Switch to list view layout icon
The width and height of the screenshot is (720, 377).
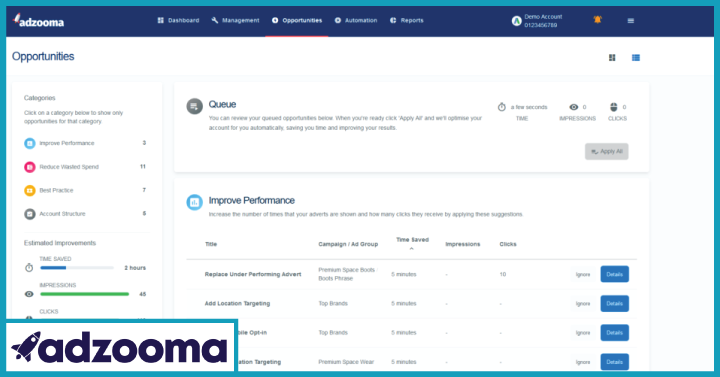(x=636, y=57)
